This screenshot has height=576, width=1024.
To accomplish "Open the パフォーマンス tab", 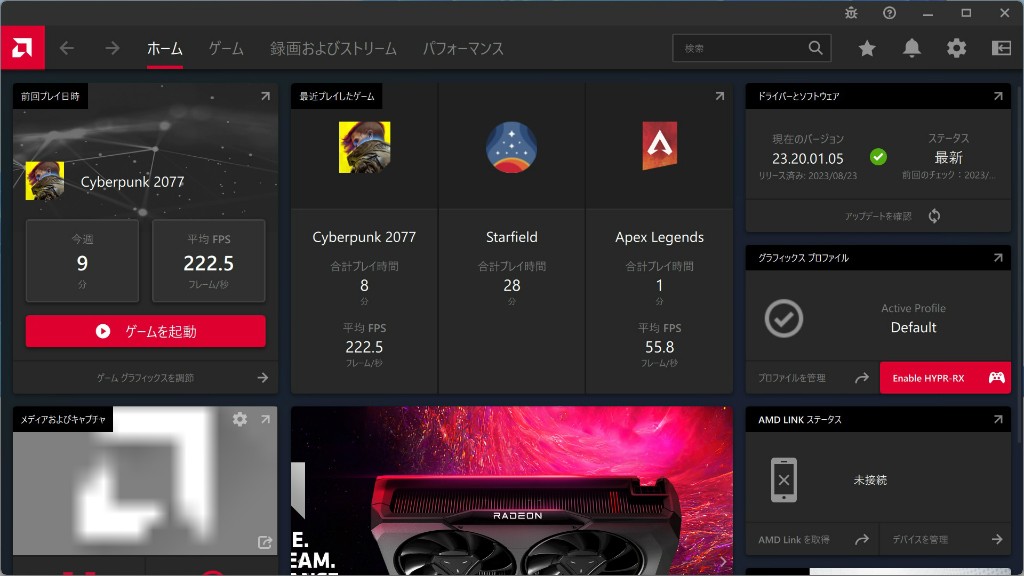I will [463, 48].
